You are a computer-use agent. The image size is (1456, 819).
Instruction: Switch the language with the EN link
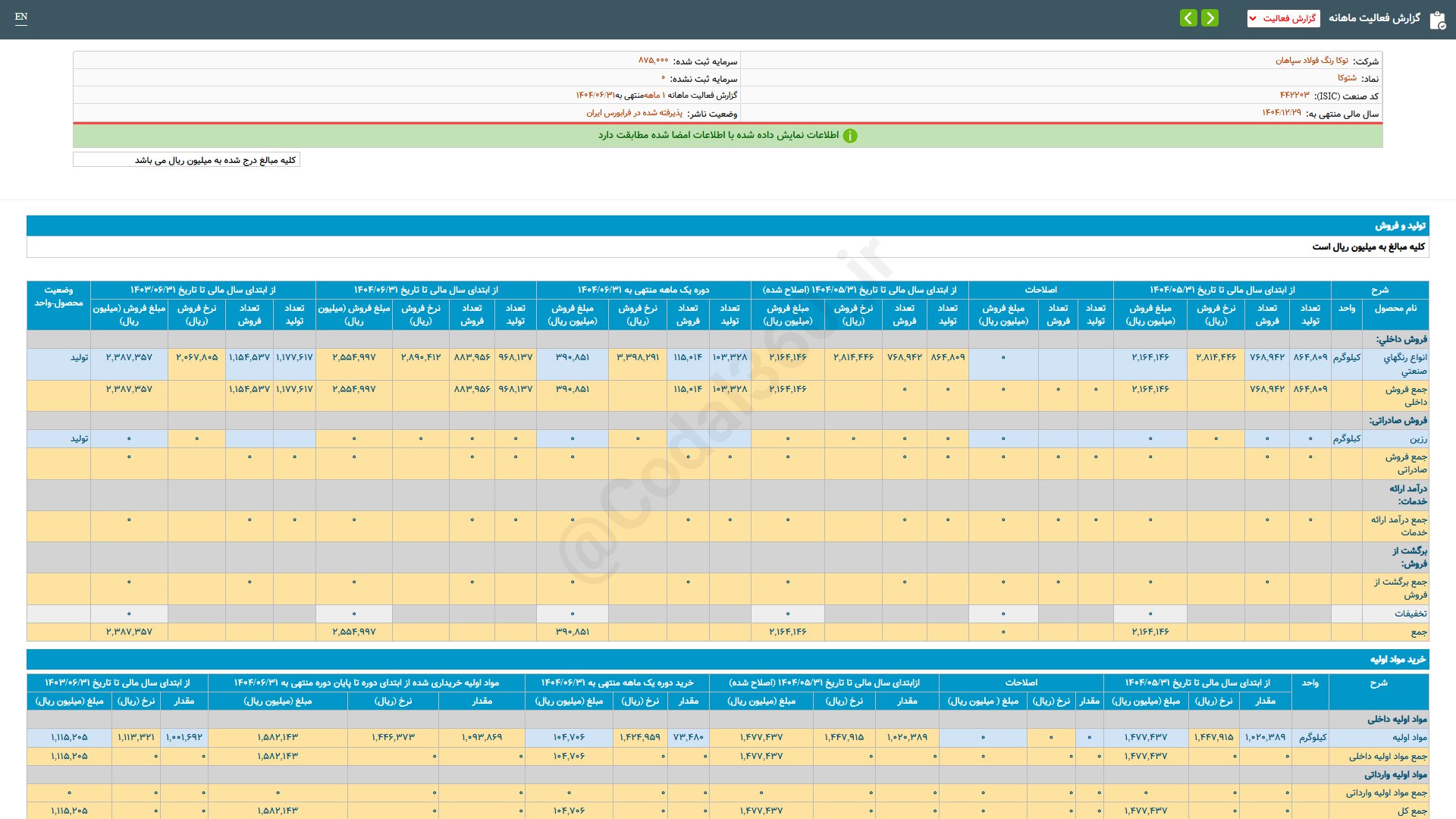(x=21, y=17)
